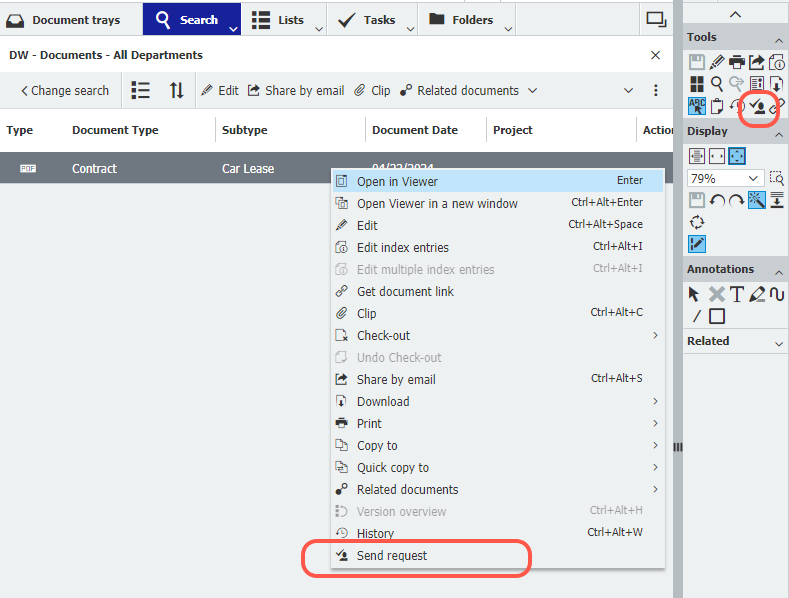Select the fit-to-height display mode

click(697, 156)
